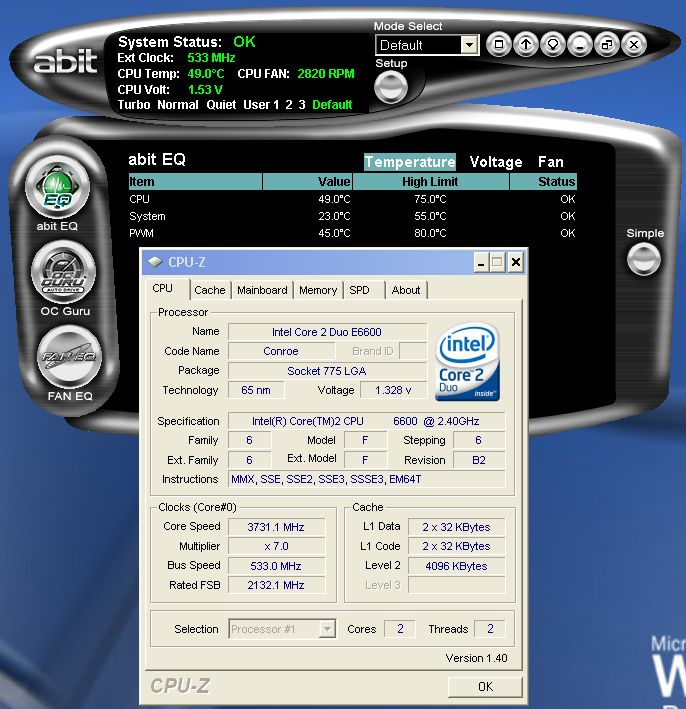This screenshot has height=709, width=686.
Task: Click the Conroe code name field
Action: tap(281, 351)
